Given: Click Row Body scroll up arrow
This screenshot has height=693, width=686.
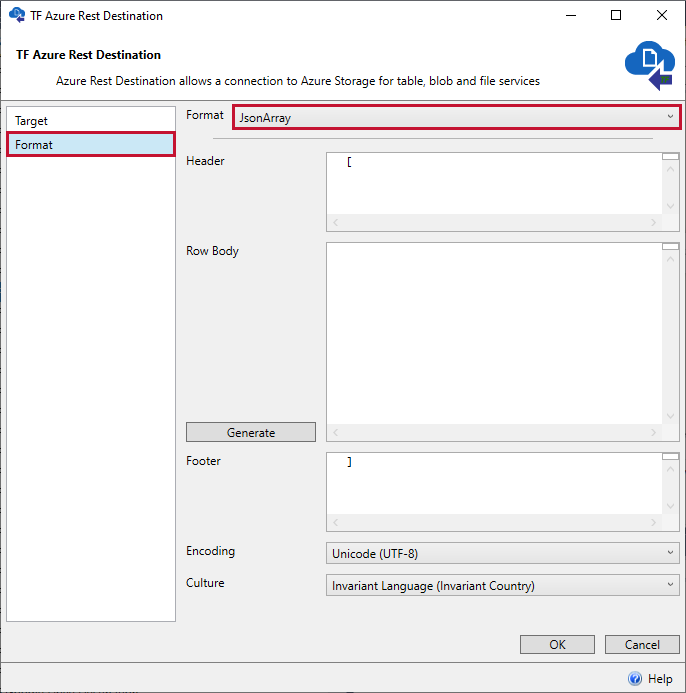Looking at the screenshot, I should point(671,259).
